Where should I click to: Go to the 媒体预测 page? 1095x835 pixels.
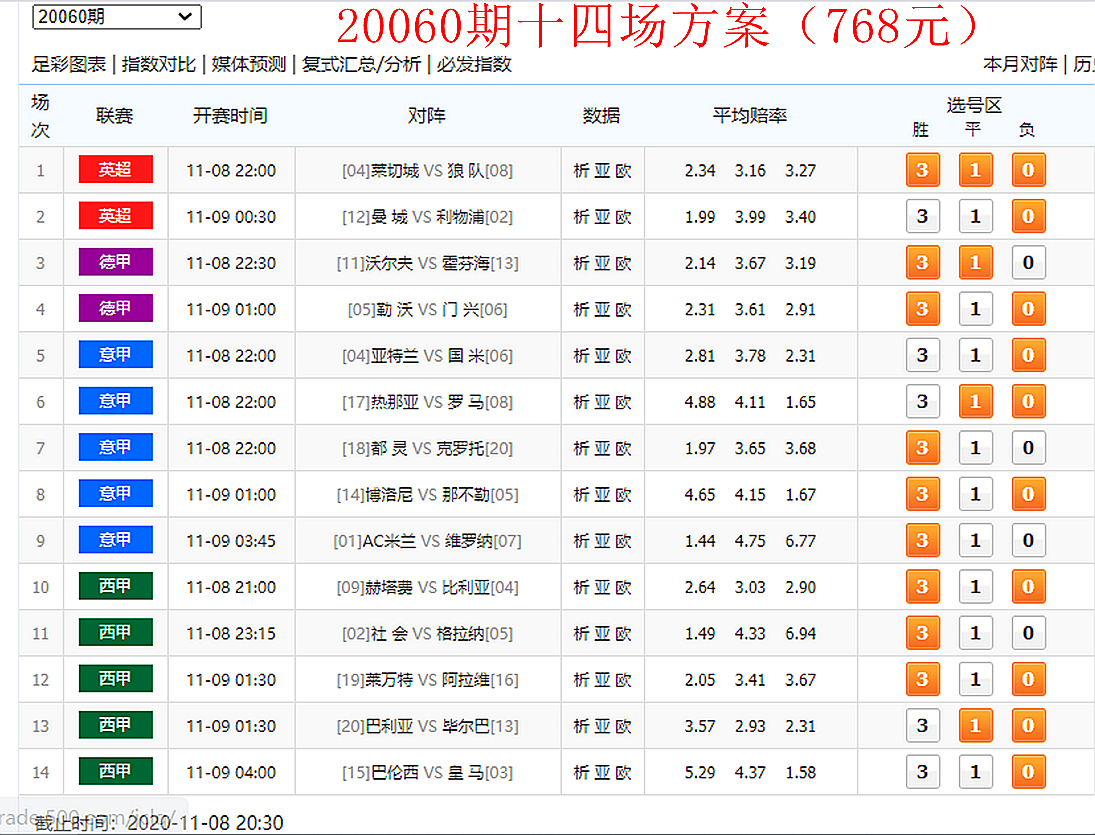tap(248, 65)
